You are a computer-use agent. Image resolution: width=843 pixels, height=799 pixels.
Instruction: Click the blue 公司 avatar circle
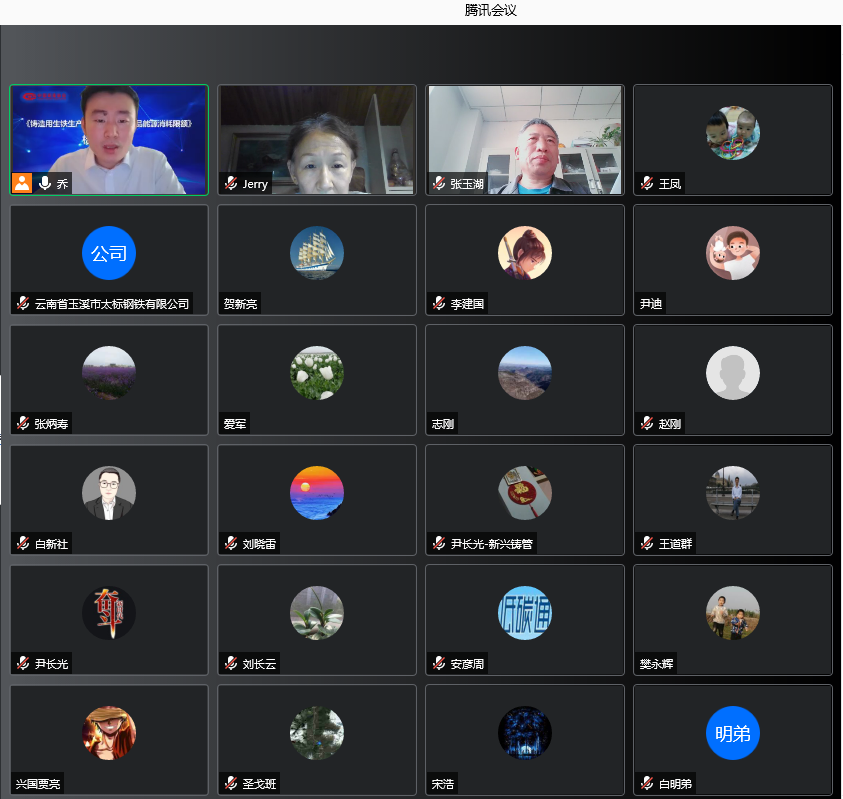(109, 253)
